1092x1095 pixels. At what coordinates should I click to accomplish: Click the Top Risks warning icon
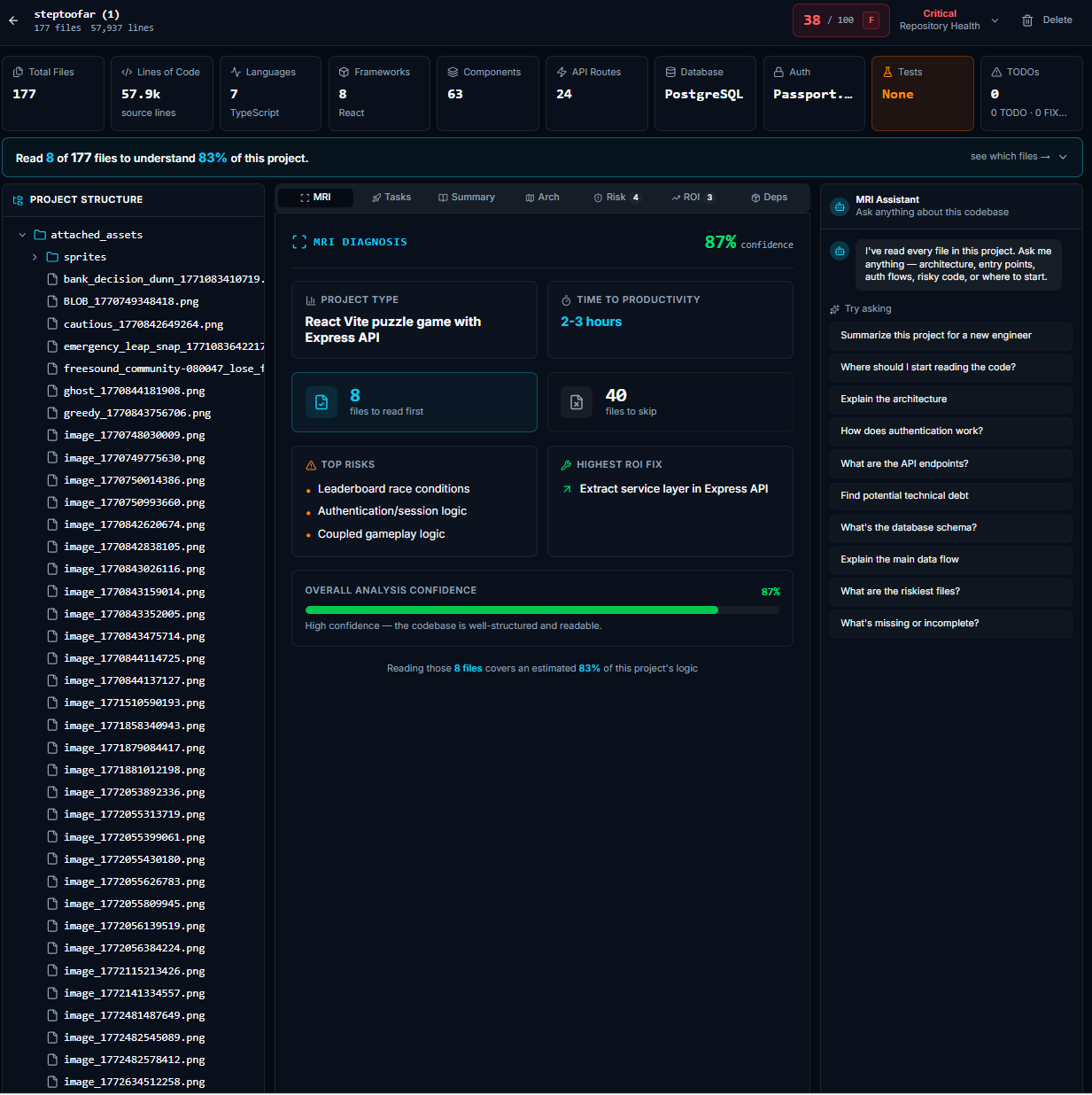tap(311, 465)
